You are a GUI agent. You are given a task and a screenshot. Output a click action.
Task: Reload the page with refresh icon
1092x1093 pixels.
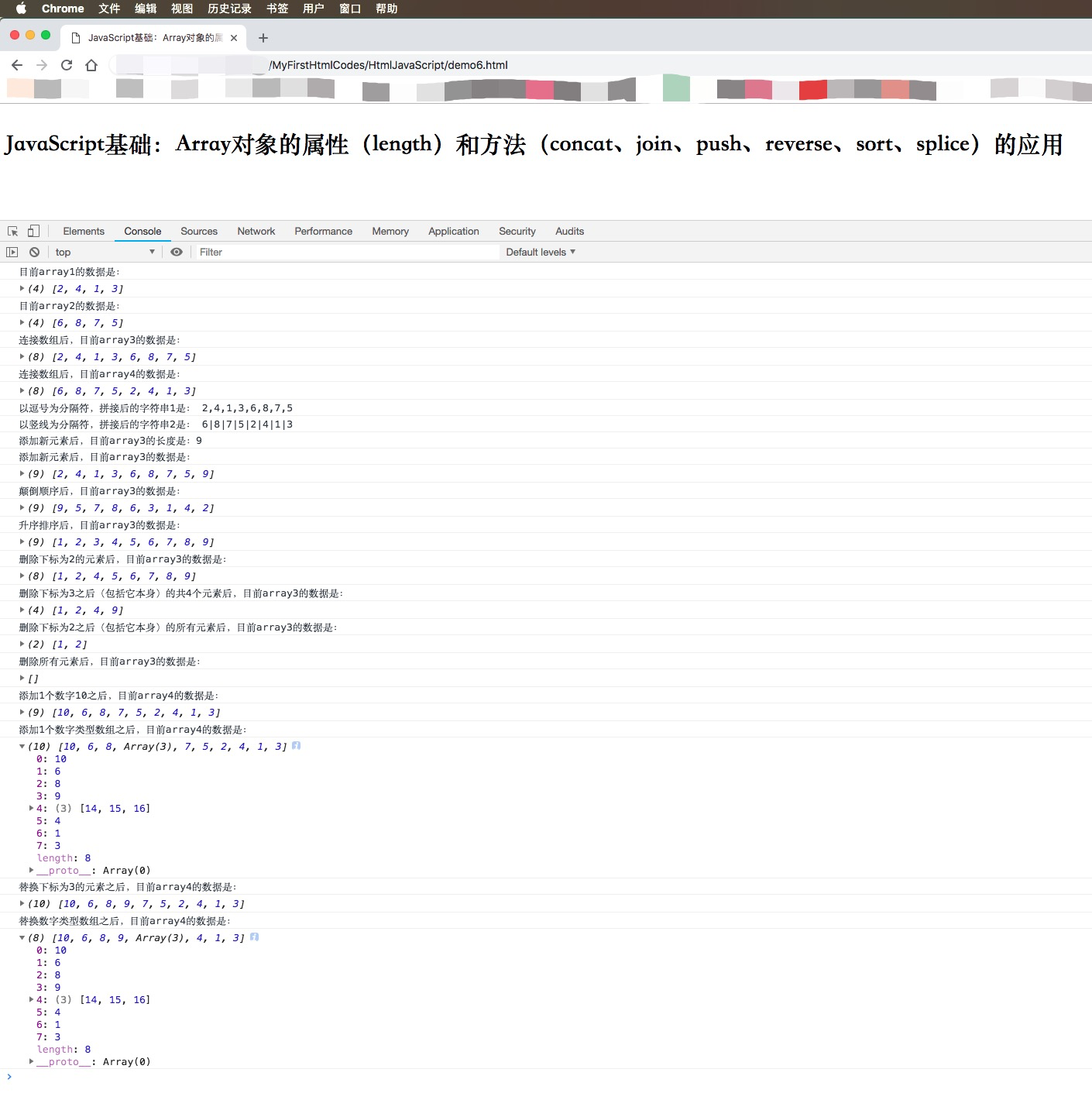[x=67, y=65]
